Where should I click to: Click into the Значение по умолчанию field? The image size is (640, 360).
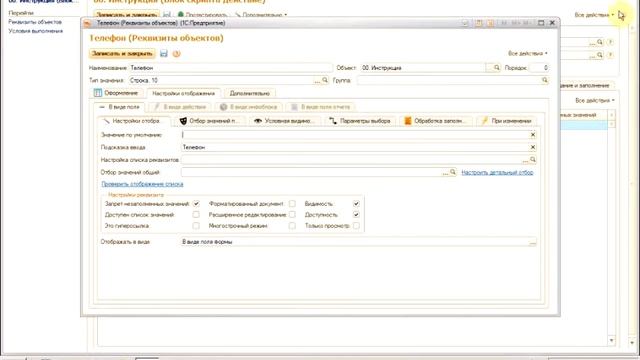355,135
